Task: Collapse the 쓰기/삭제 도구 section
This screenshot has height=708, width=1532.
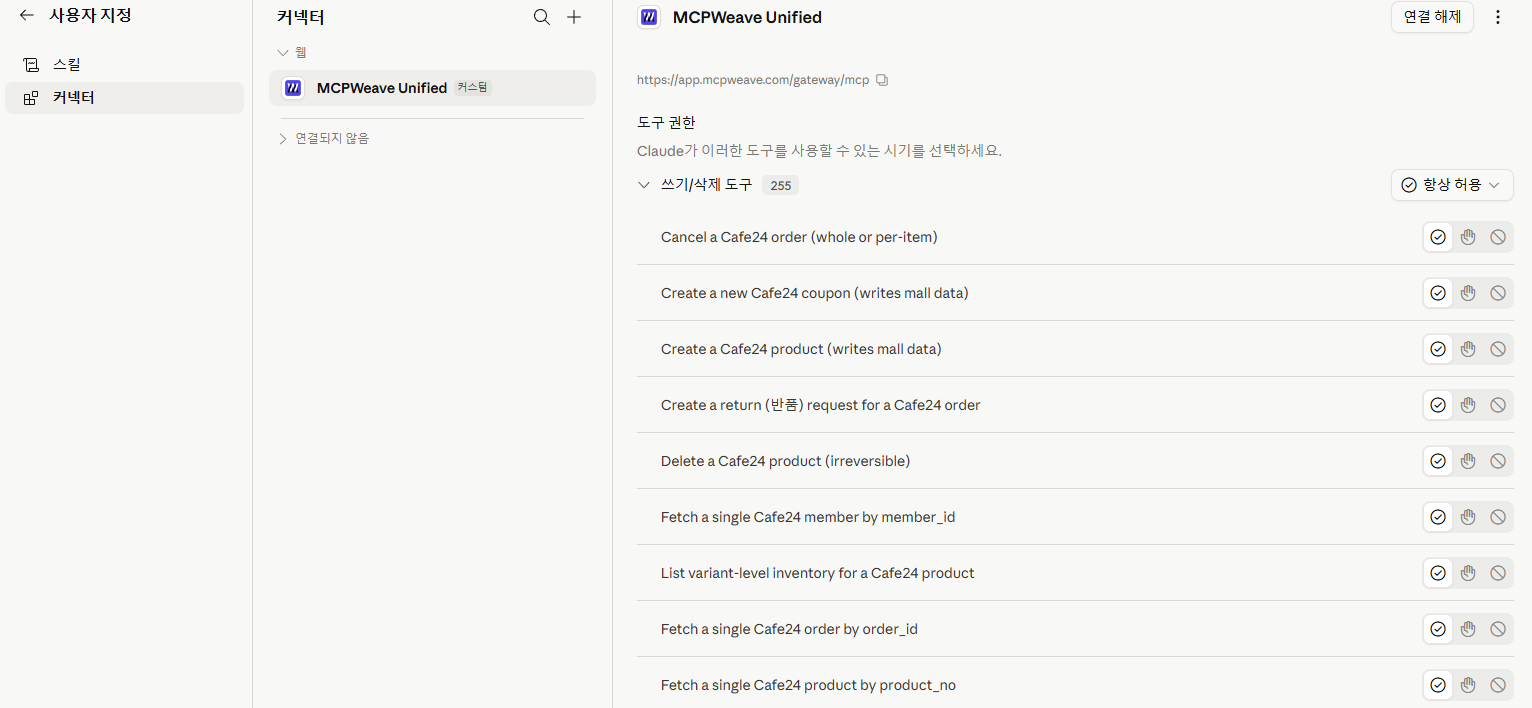Action: [x=644, y=185]
